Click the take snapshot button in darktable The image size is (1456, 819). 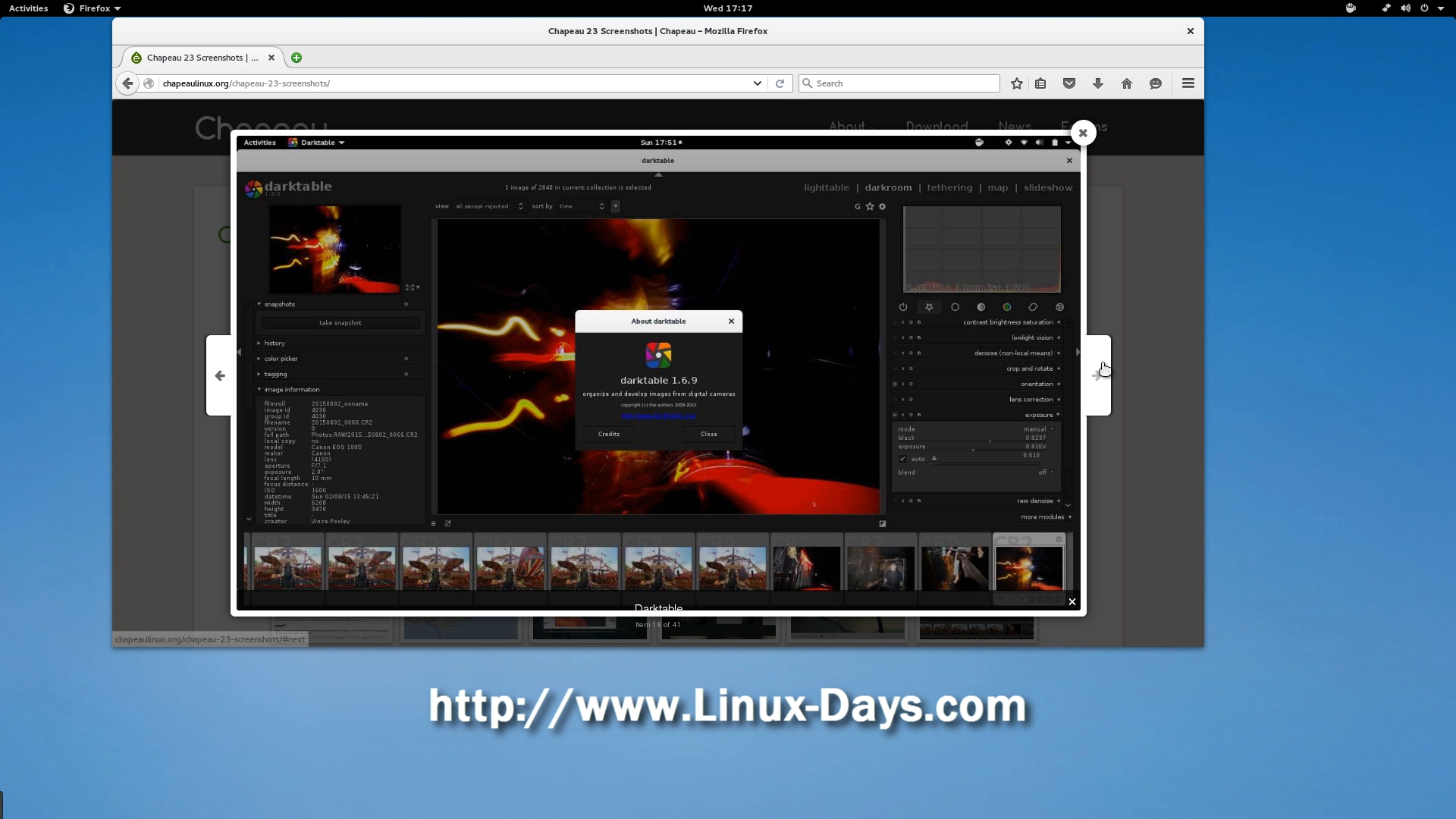coord(340,323)
